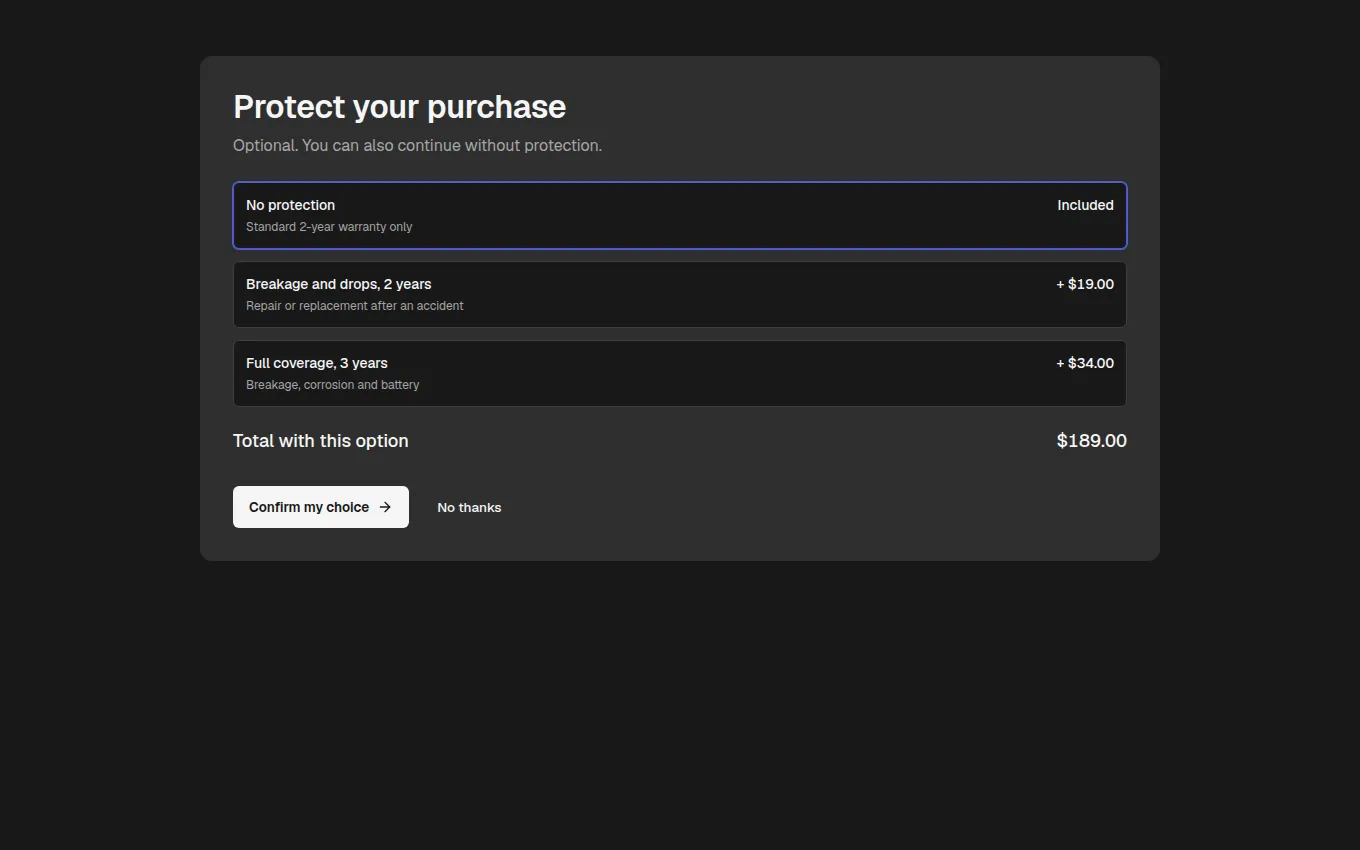This screenshot has height=850, width=1360.
Task: Click the Included label
Action: tap(1086, 205)
